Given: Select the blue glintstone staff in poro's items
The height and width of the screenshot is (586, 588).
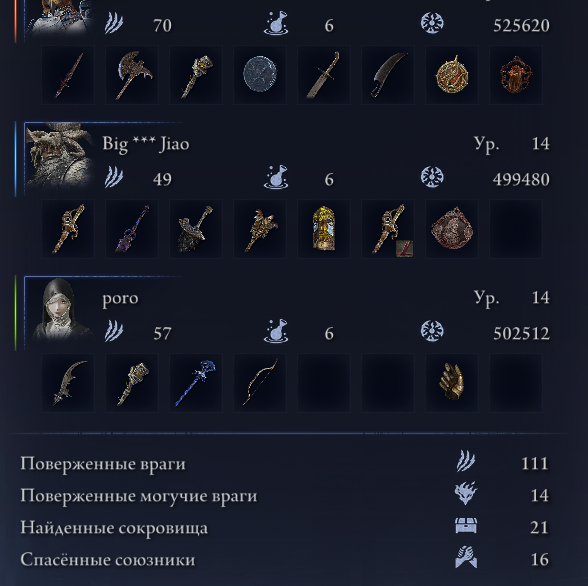Looking at the screenshot, I should click(x=196, y=383).
